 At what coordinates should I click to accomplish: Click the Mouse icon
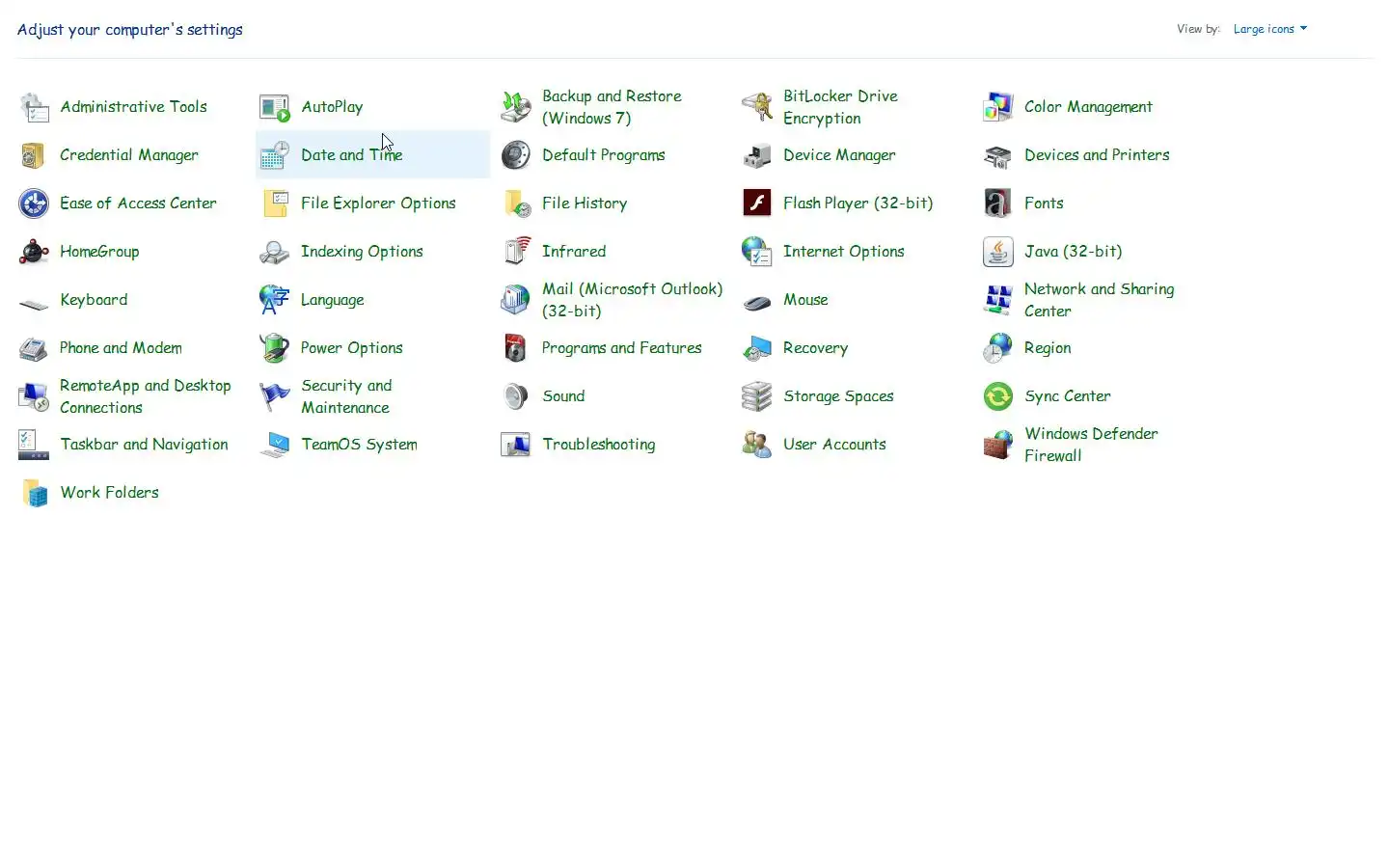pos(757,303)
